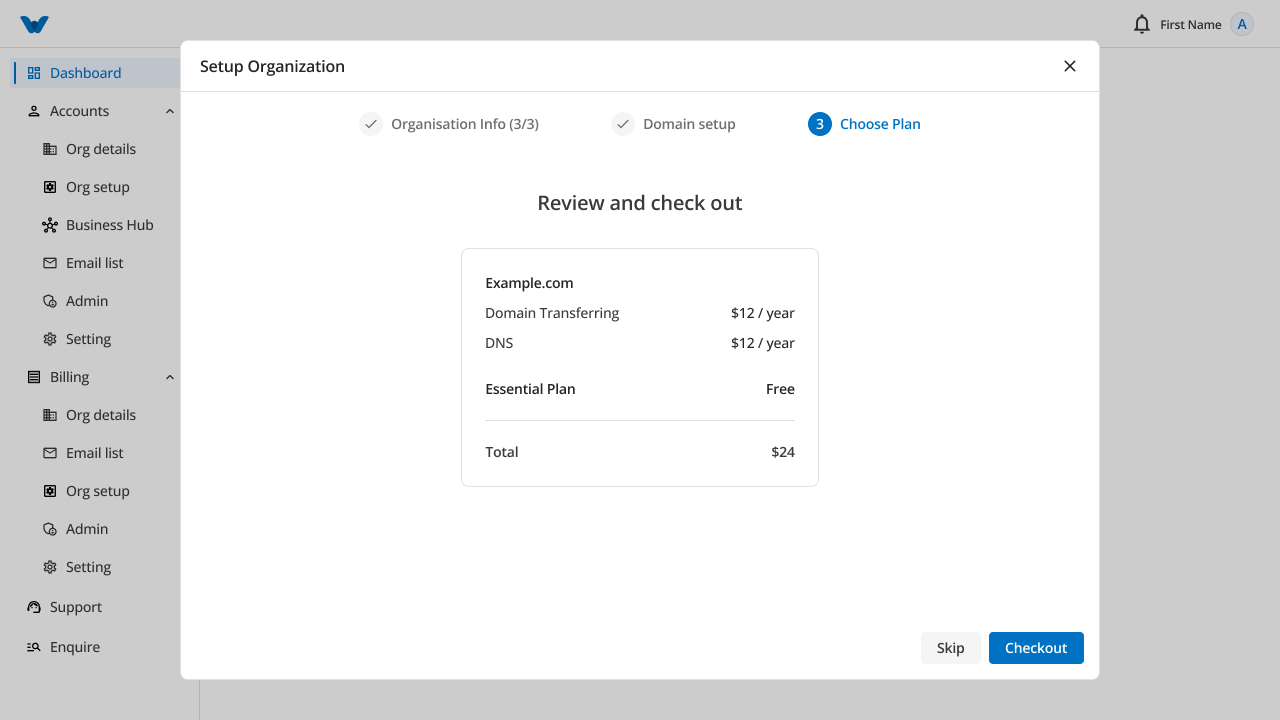Click the Admin icon under Accounts

[50, 301]
